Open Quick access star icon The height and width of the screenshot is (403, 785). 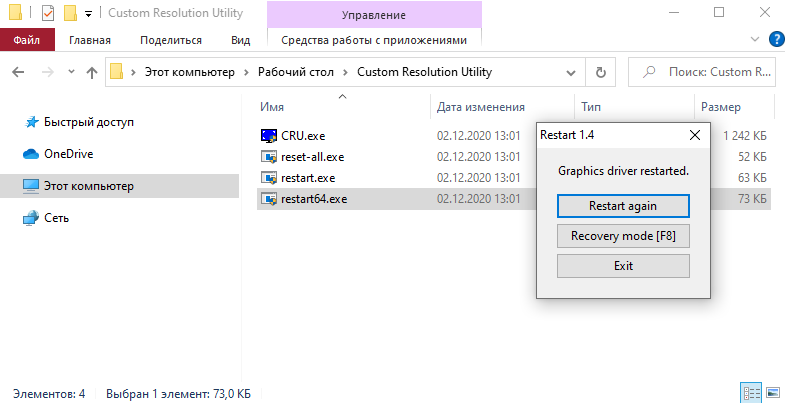pyautogui.click(x=32, y=122)
